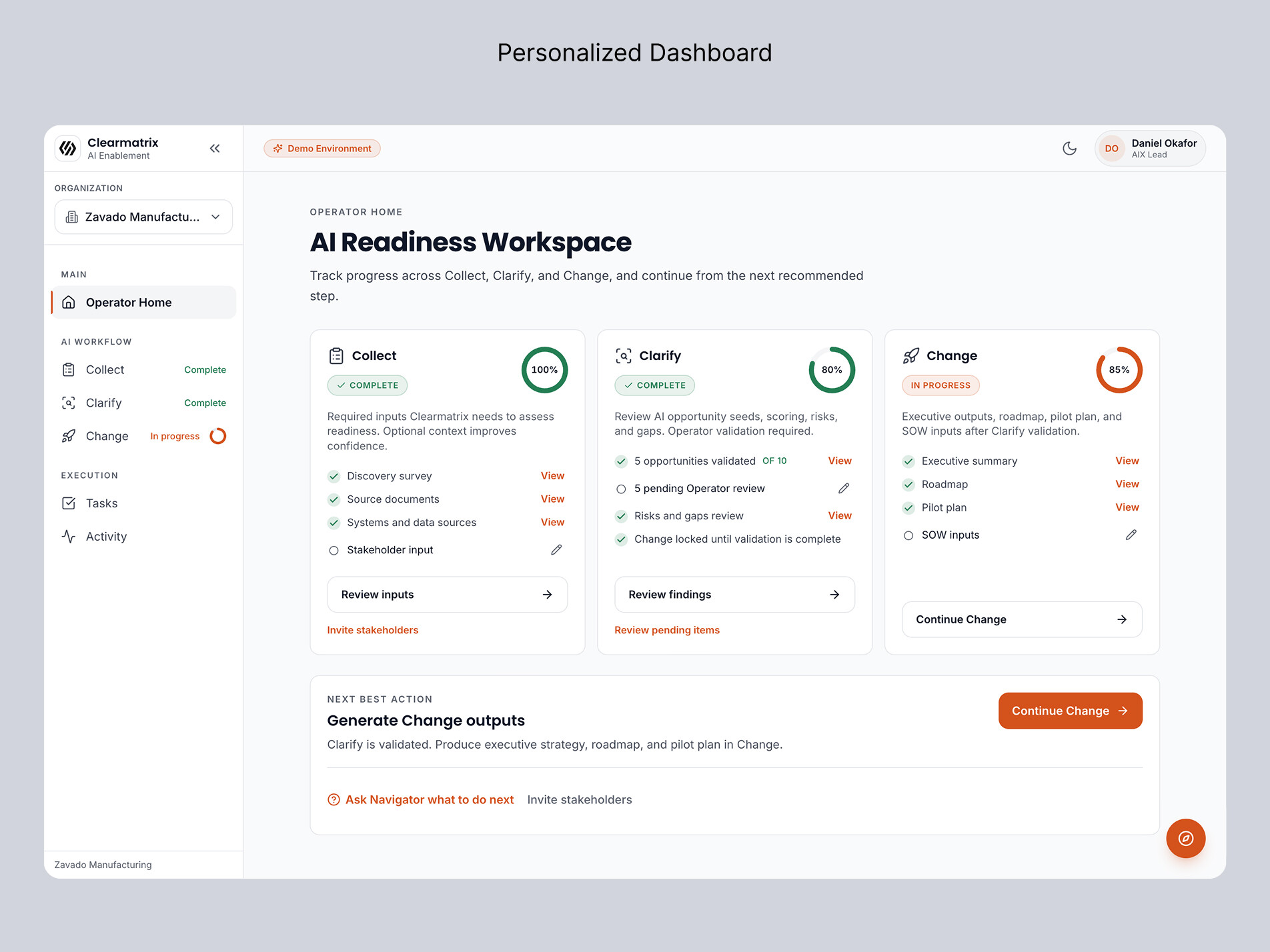Viewport: 1270px width, 952px height.
Task: View Systems and data sources
Action: tap(552, 523)
